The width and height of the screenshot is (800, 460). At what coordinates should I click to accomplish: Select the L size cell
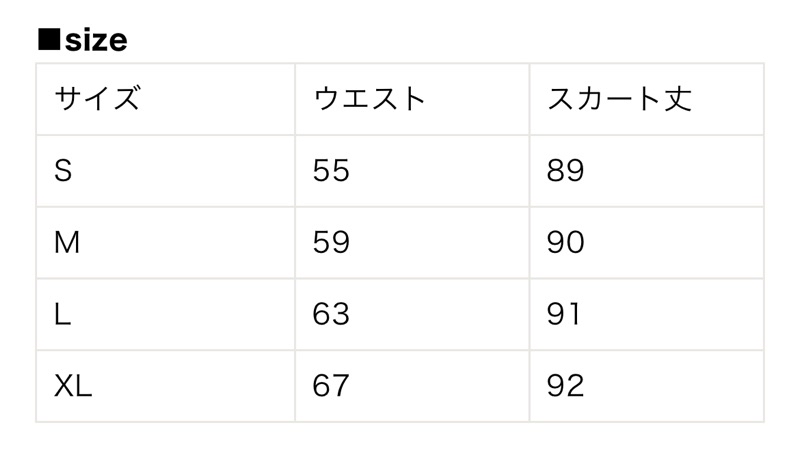click(x=165, y=315)
